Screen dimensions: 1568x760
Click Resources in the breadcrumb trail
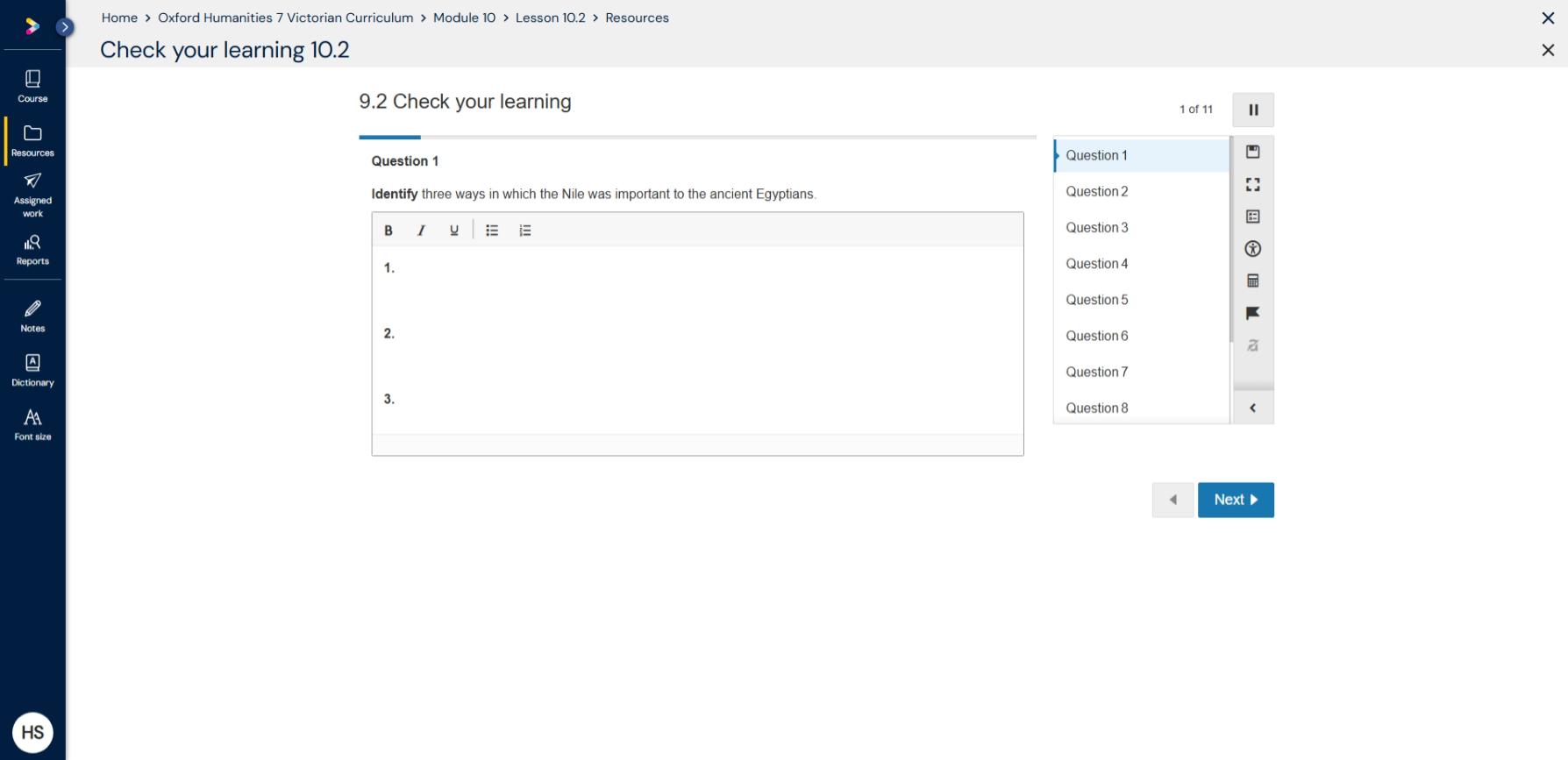click(x=637, y=18)
